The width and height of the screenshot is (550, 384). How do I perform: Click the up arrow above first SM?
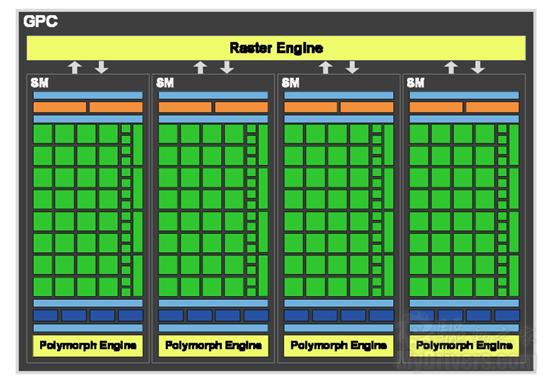click(x=75, y=67)
